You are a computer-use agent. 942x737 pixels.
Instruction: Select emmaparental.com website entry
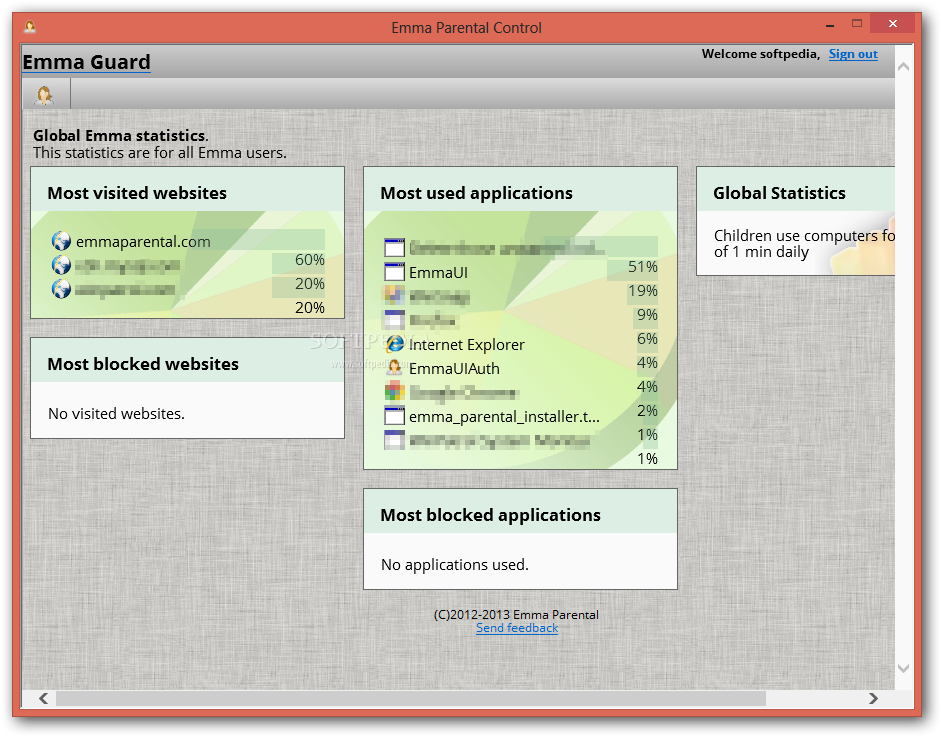point(143,241)
